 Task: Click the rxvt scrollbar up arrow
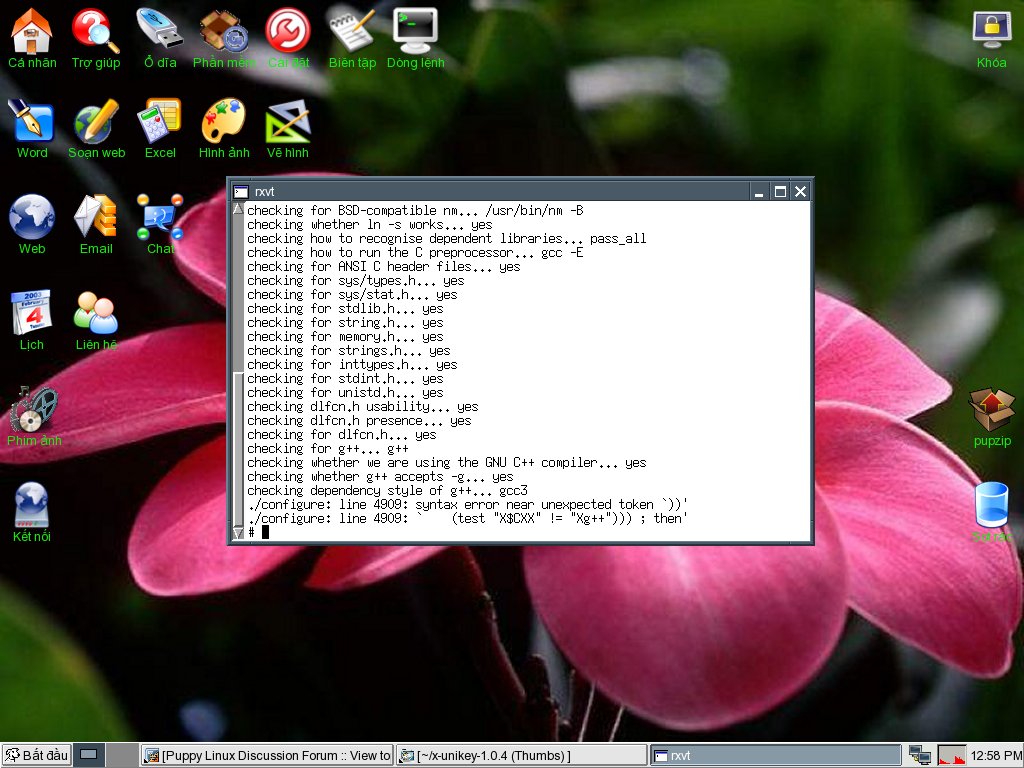point(238,209)
